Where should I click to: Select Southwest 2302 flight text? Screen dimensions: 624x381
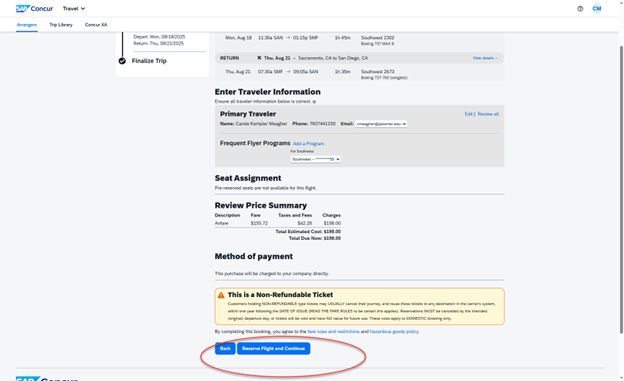(x=377, y=38)
